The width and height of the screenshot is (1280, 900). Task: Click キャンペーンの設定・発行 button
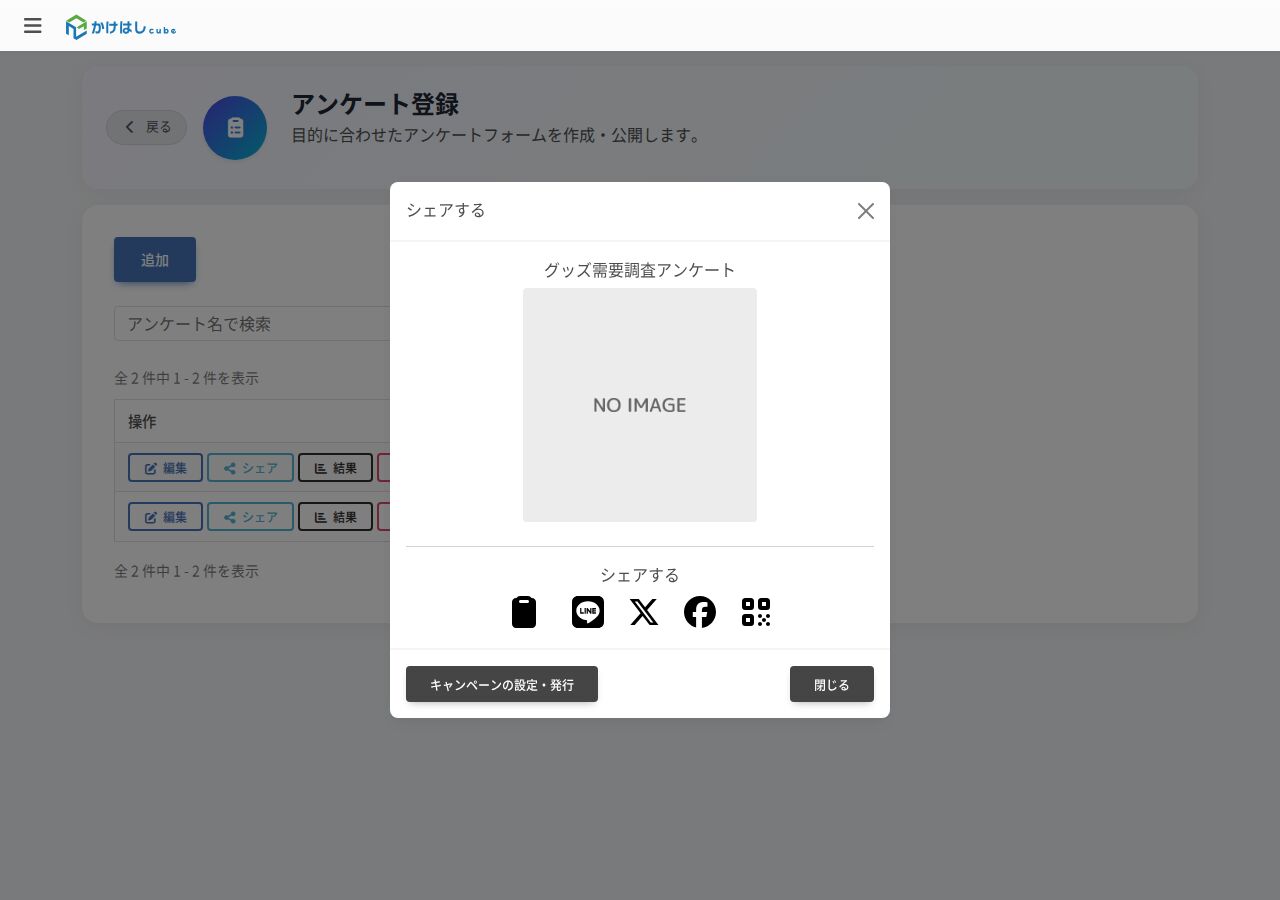click(x=502, y=684)
